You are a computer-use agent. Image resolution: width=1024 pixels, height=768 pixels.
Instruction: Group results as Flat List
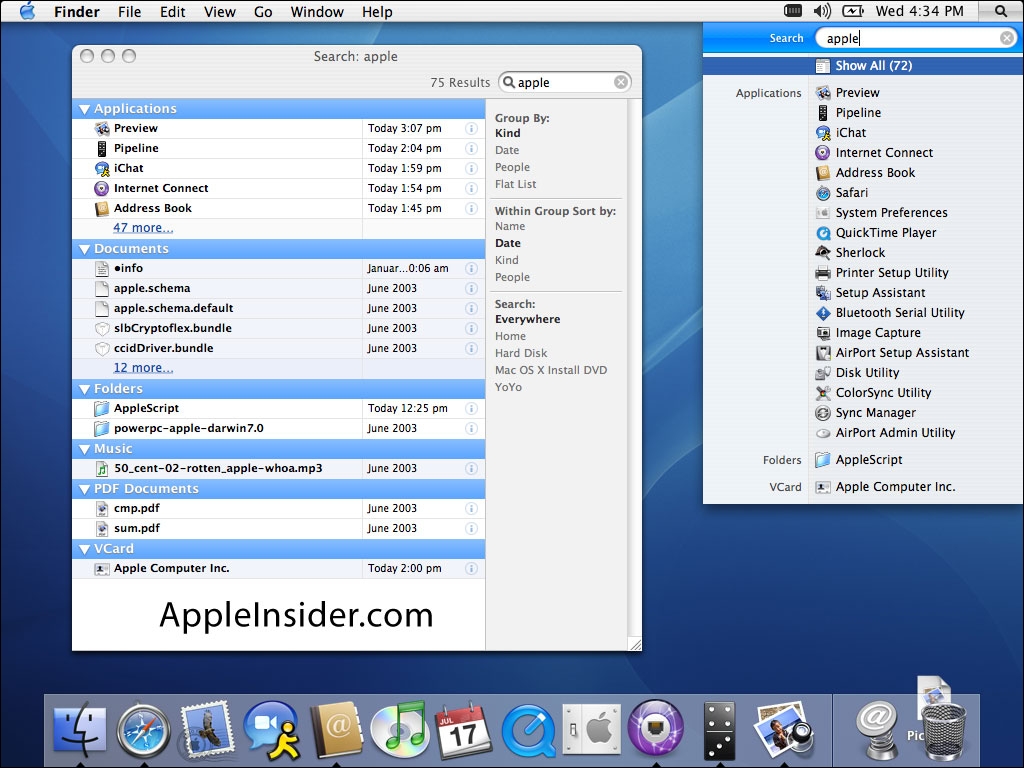point(515,184)
